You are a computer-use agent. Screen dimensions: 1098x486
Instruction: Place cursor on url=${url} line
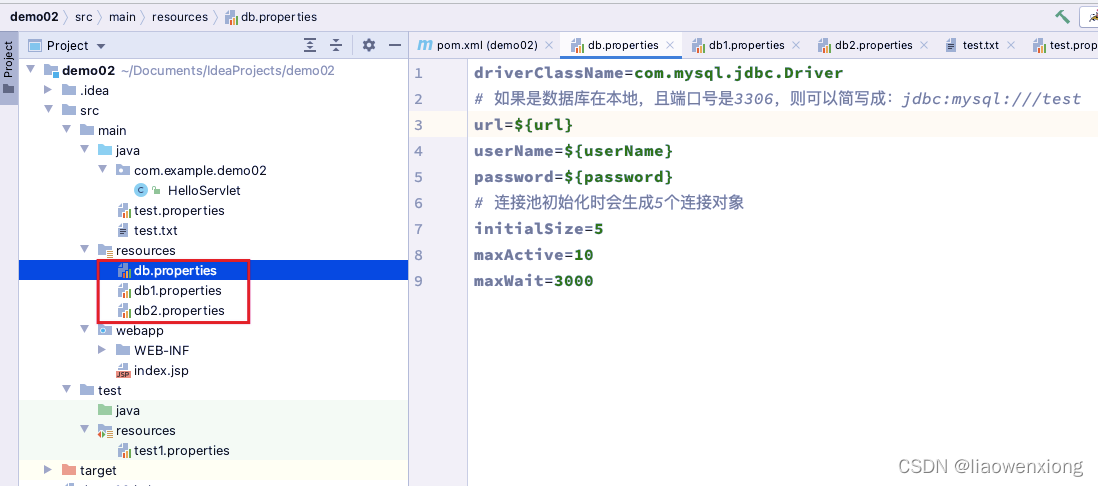pyautogui.click(x=524, y=125)
